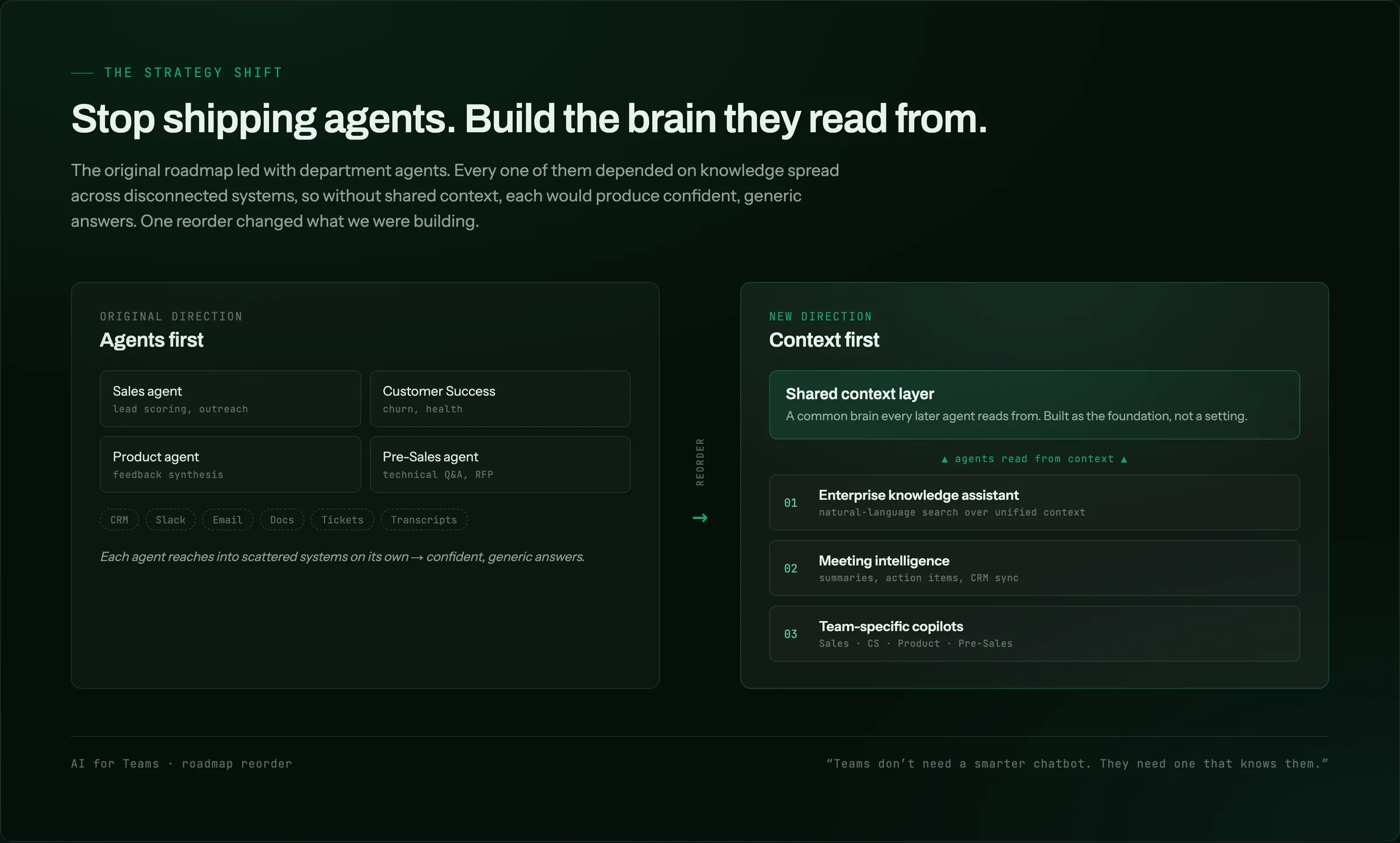The width and height of the screenshot is (1400, 843).
Task: Click the Tickets tag chip
Action: [342, 520]
